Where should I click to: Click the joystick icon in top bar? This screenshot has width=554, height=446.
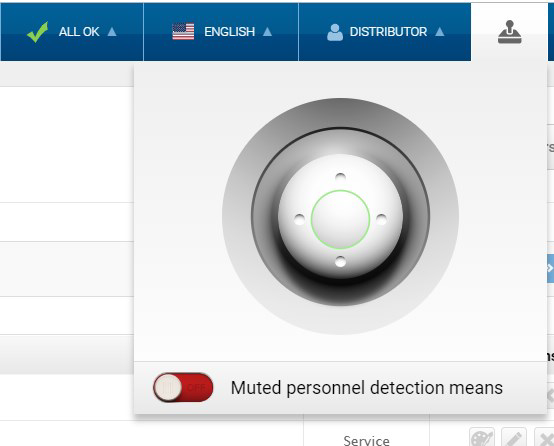click(509, 32)
